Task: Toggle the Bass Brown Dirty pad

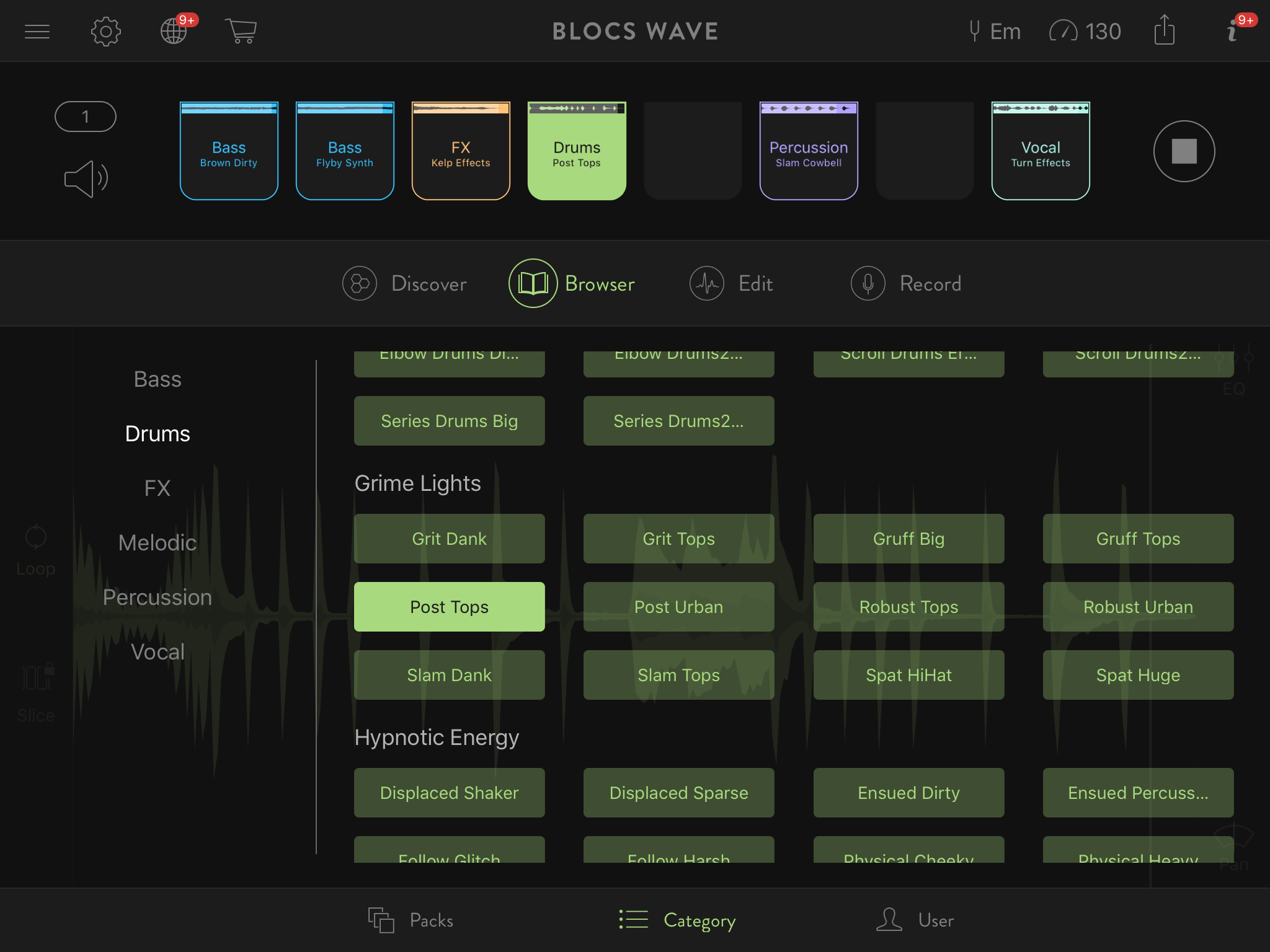Action: click(229, 152)
